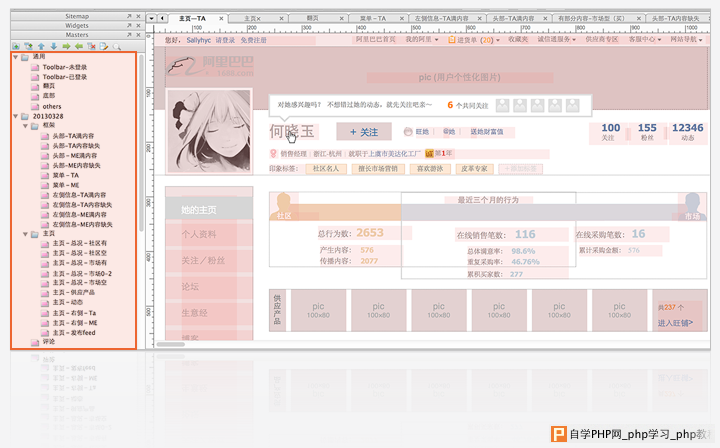Close the 主页—TA tab
The height and width of the screenshot is (448, 720).
pyautogui.click(x=221, y=18)
